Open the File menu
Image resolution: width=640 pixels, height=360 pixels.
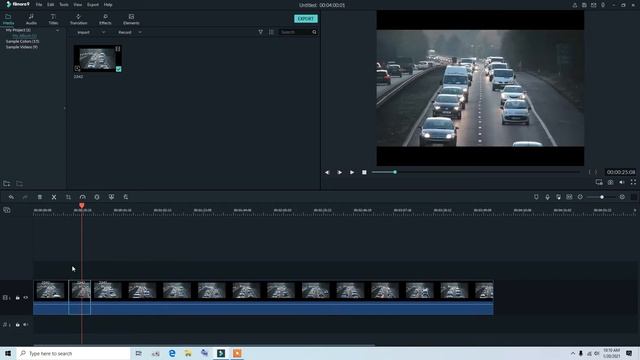point(39,5)
